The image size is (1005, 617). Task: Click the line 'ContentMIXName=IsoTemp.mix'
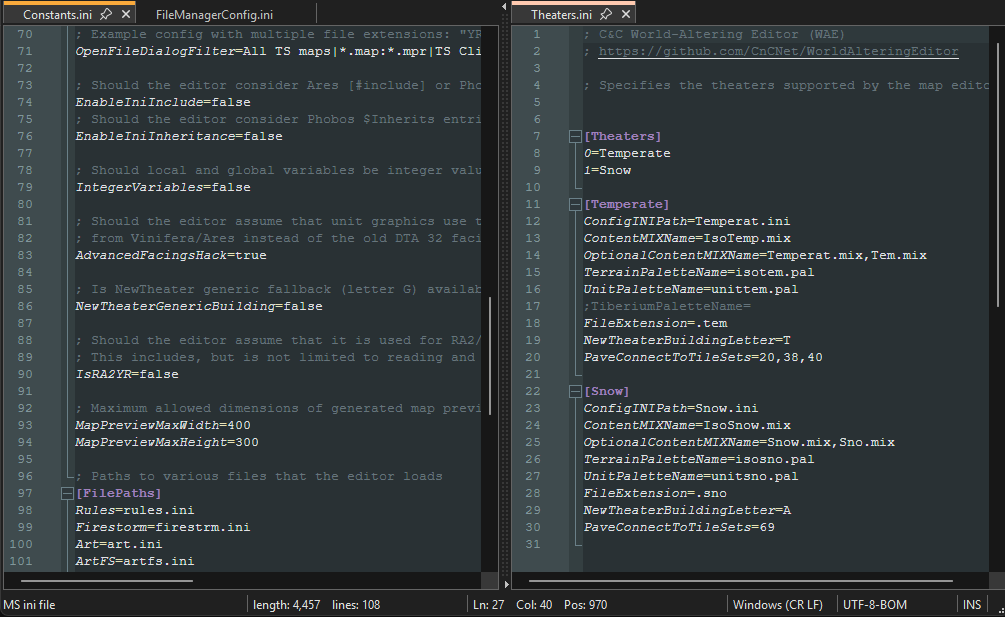[x=687, y=238]
